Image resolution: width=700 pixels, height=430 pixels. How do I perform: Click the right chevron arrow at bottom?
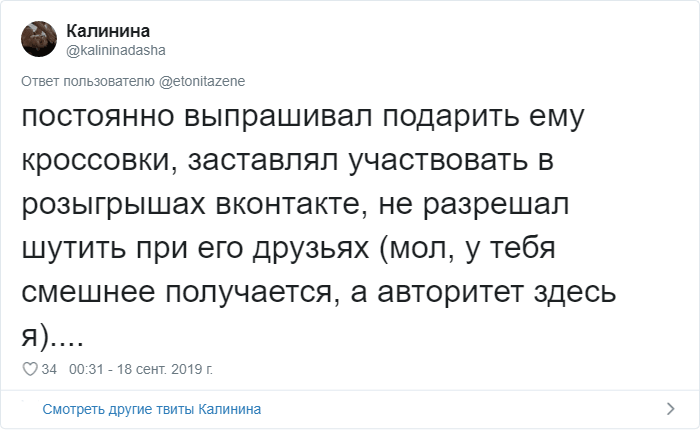click(671, 409)
